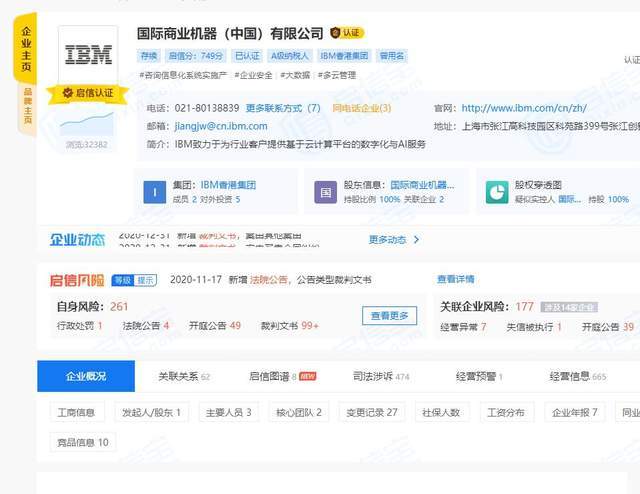The width and height of the screenshot is (640, 494).
Task: Open the browsing trend chart thumbnail
Action: pos(87,125)
